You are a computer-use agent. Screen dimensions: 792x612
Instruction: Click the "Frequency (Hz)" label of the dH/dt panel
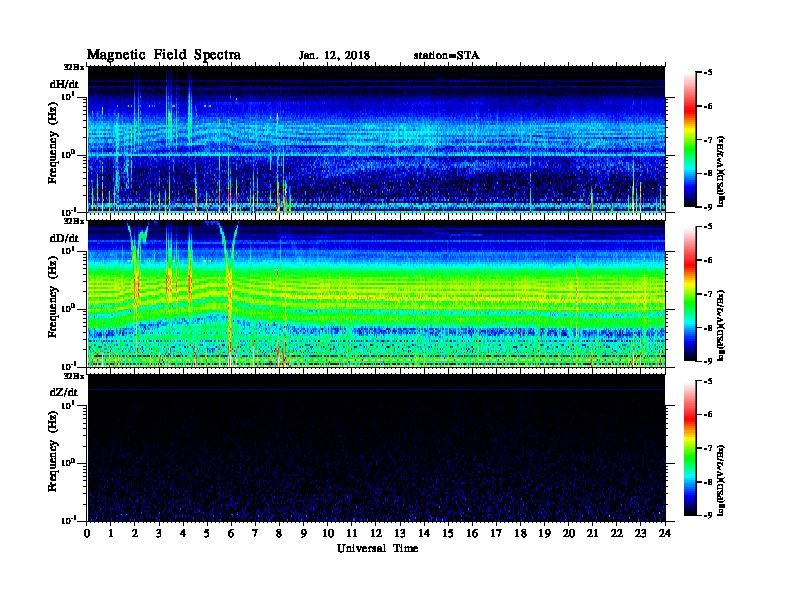53,143
